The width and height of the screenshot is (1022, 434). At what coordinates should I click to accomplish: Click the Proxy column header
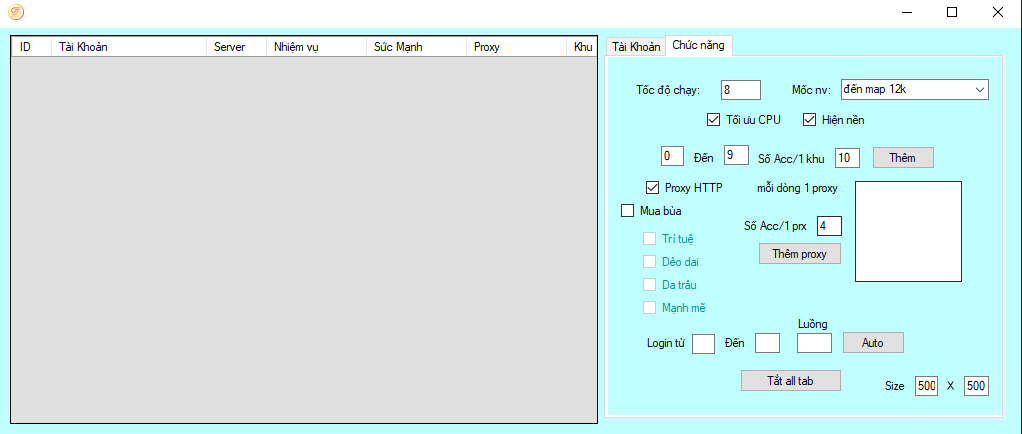pos(517,47)
